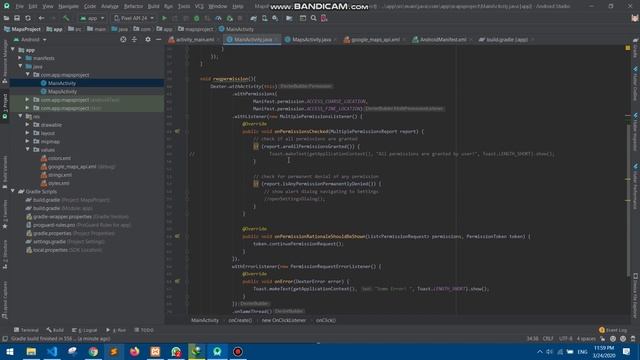Screen dimensions: 640x360
Task: Click the override gutter icon beside onError
Action: tap(177, 281)
